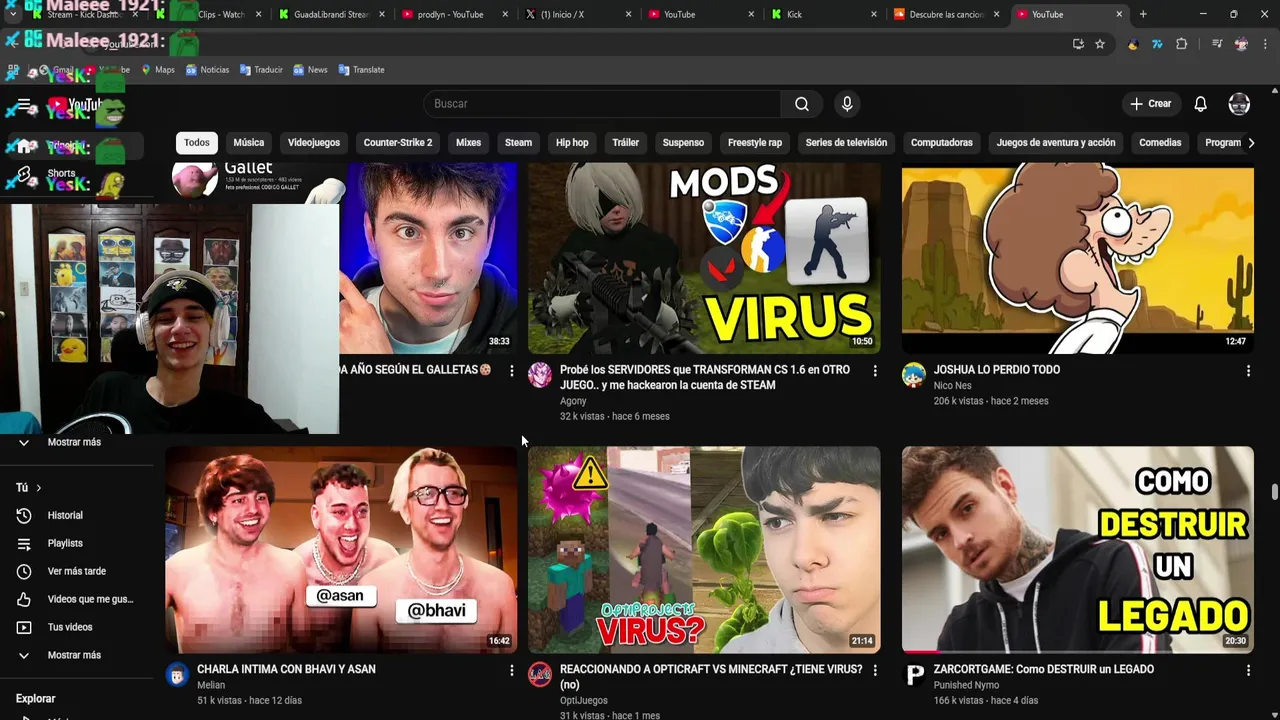Play COMO DESTRUIR UN LEGADO thumbnail
The width and height of the screenshot is (1280, 720).
[x=1077, y=550]
